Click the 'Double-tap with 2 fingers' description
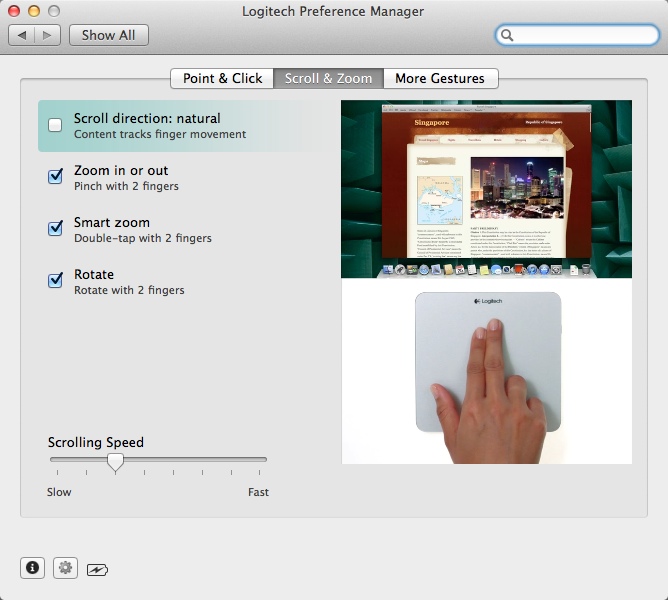 click(143, 238)
